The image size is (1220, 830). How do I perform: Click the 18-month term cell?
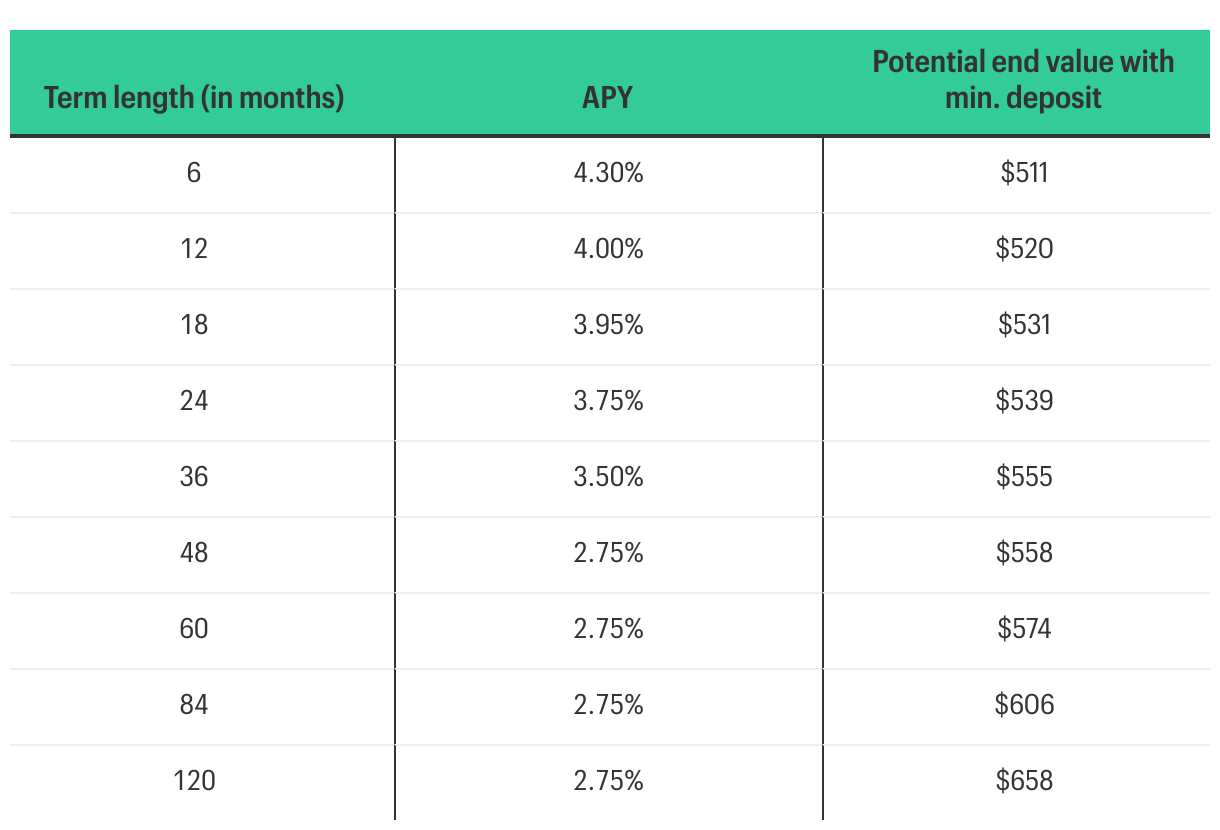coord(194,324)
